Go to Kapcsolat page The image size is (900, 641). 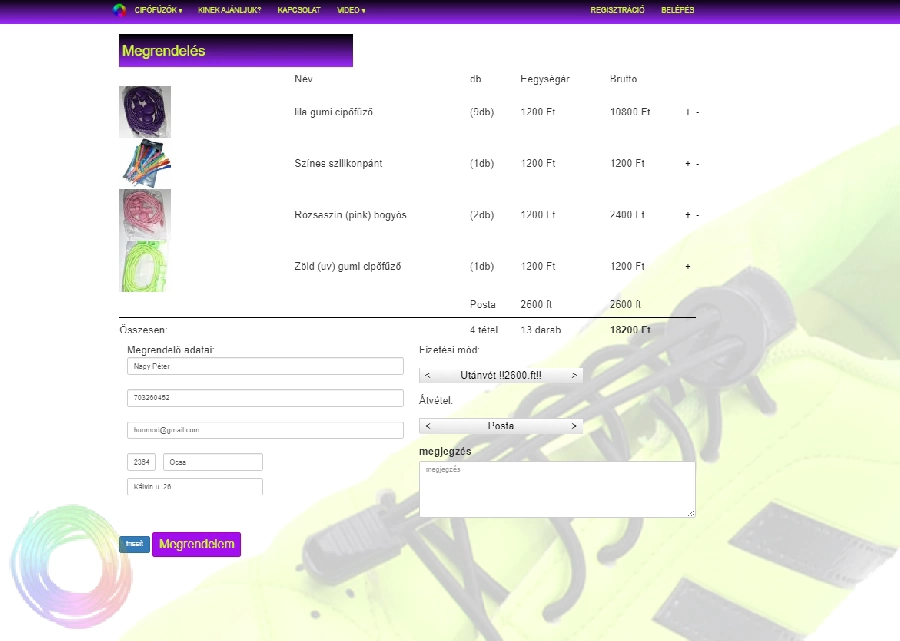299,10
